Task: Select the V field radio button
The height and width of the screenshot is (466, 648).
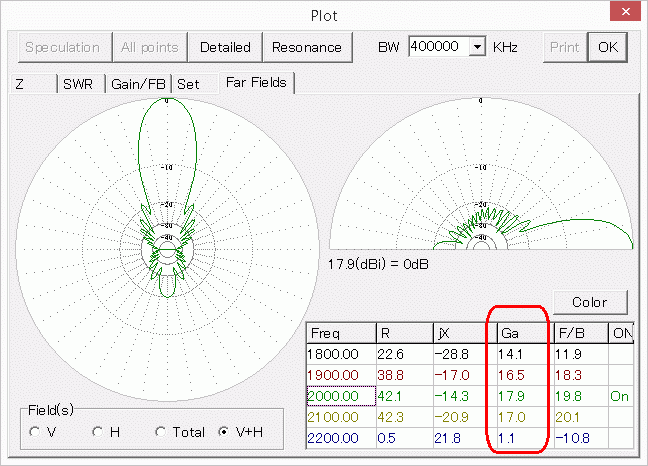Action: coord(37,432)
